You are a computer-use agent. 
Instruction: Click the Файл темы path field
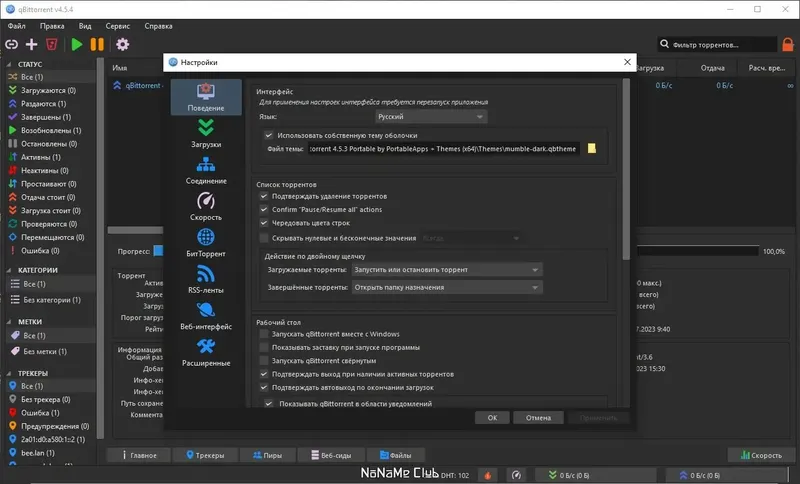444,149
